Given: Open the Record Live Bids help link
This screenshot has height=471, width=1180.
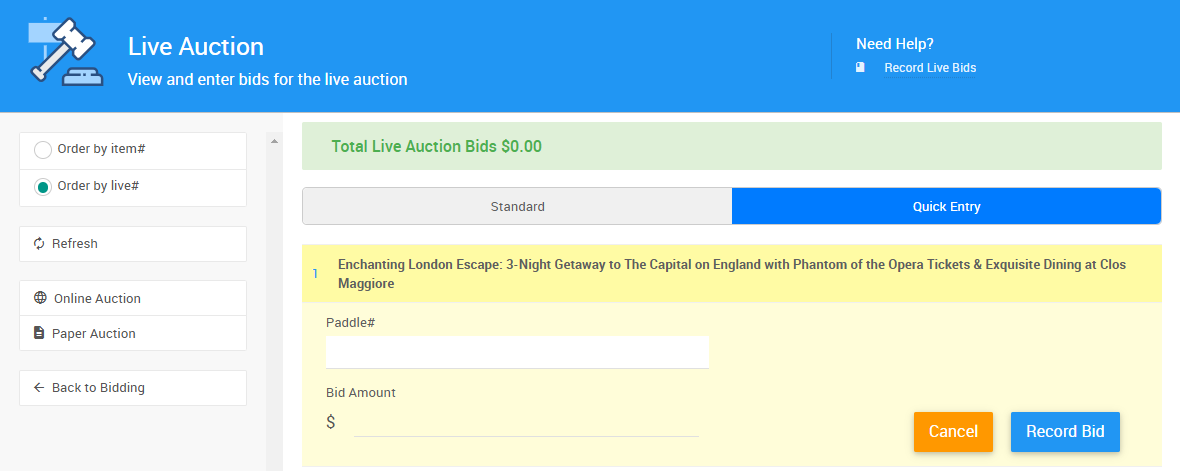Looking at the screenshot, I should [930, 68].
